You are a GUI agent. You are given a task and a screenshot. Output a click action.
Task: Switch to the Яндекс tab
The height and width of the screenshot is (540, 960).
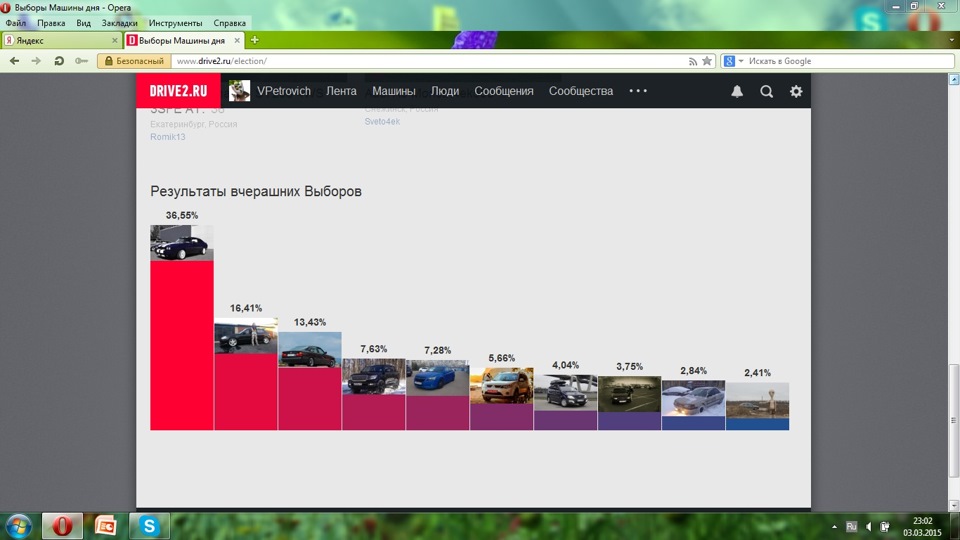point(61,40)
